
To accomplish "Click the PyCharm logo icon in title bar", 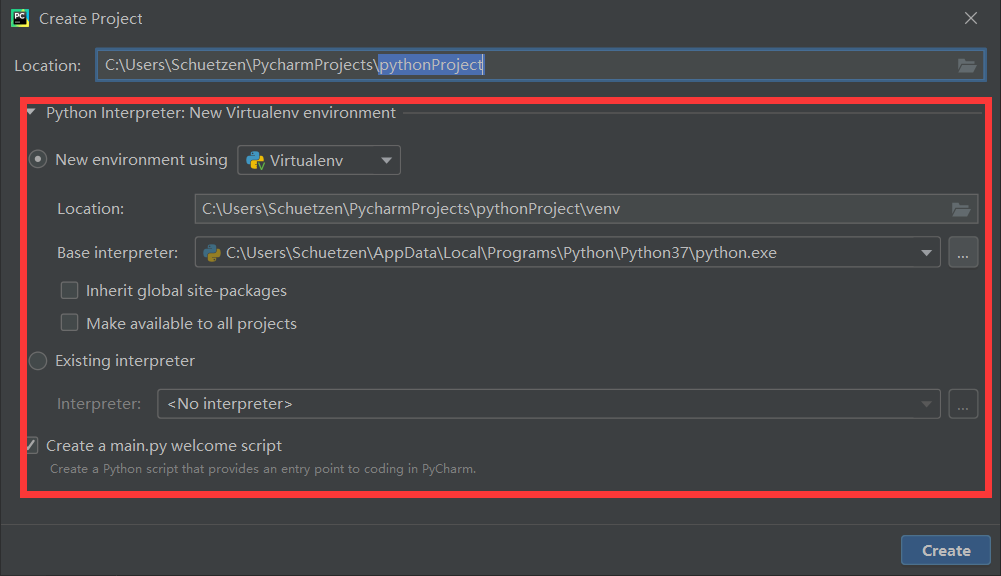I will point(20,18).
